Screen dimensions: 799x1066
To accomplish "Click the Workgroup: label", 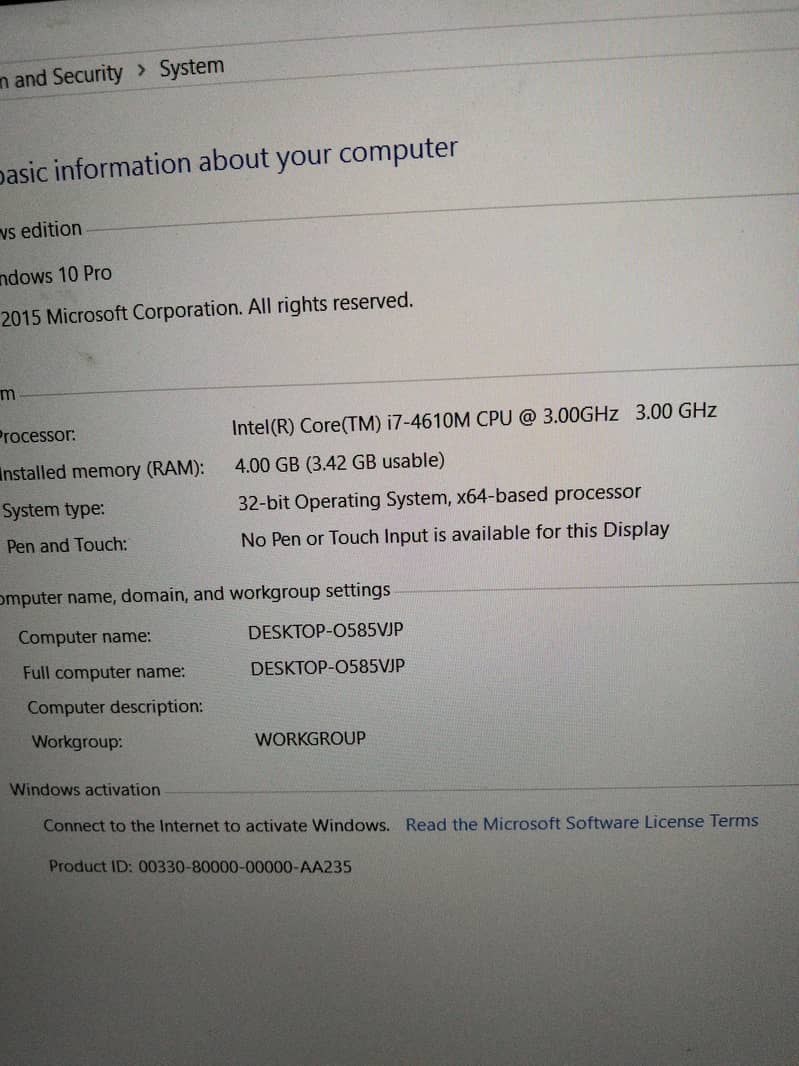I will click(x=78, y=741).
